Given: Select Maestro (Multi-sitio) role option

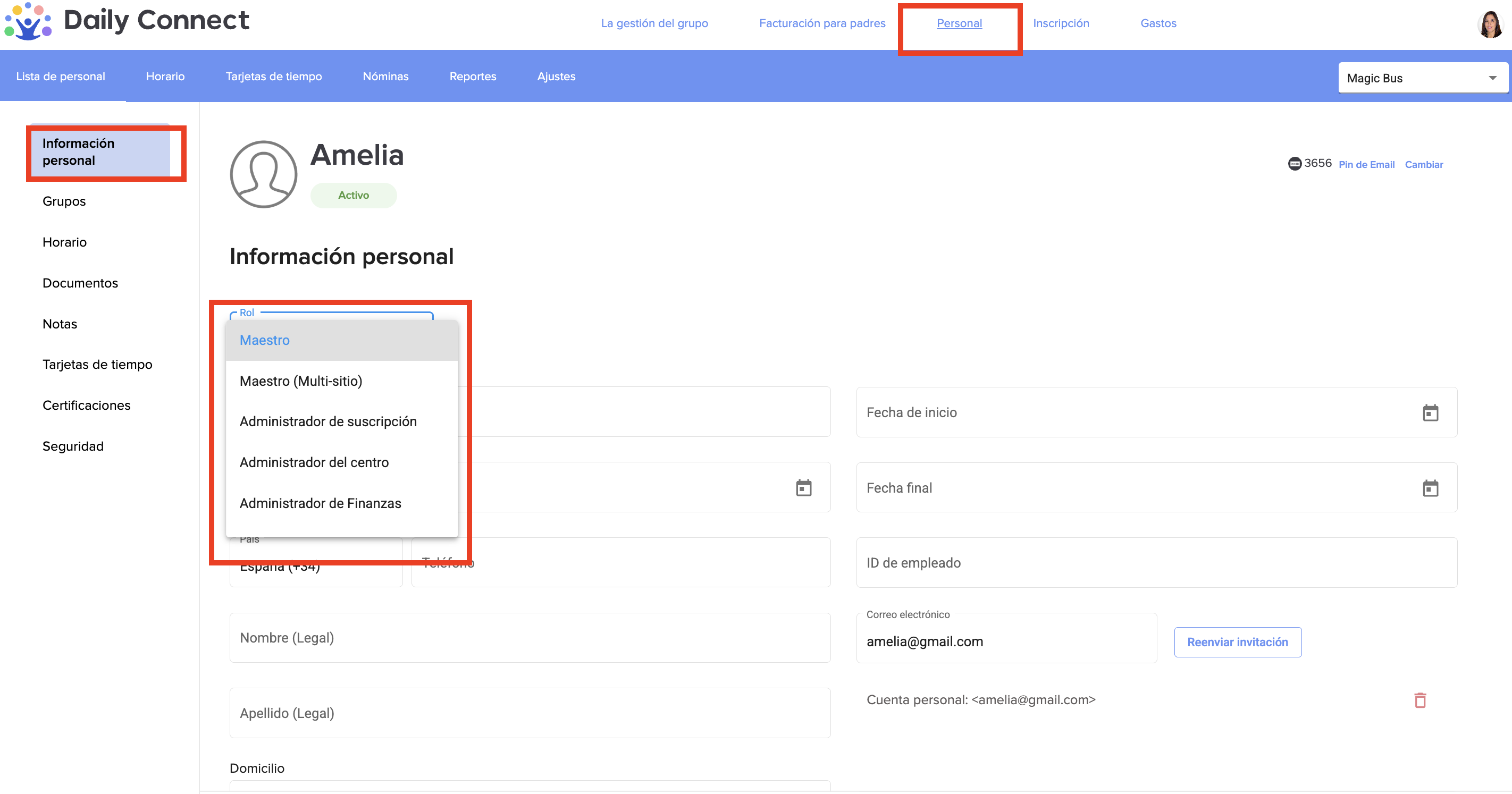Looking at the screenshot, I should [300, 381].
